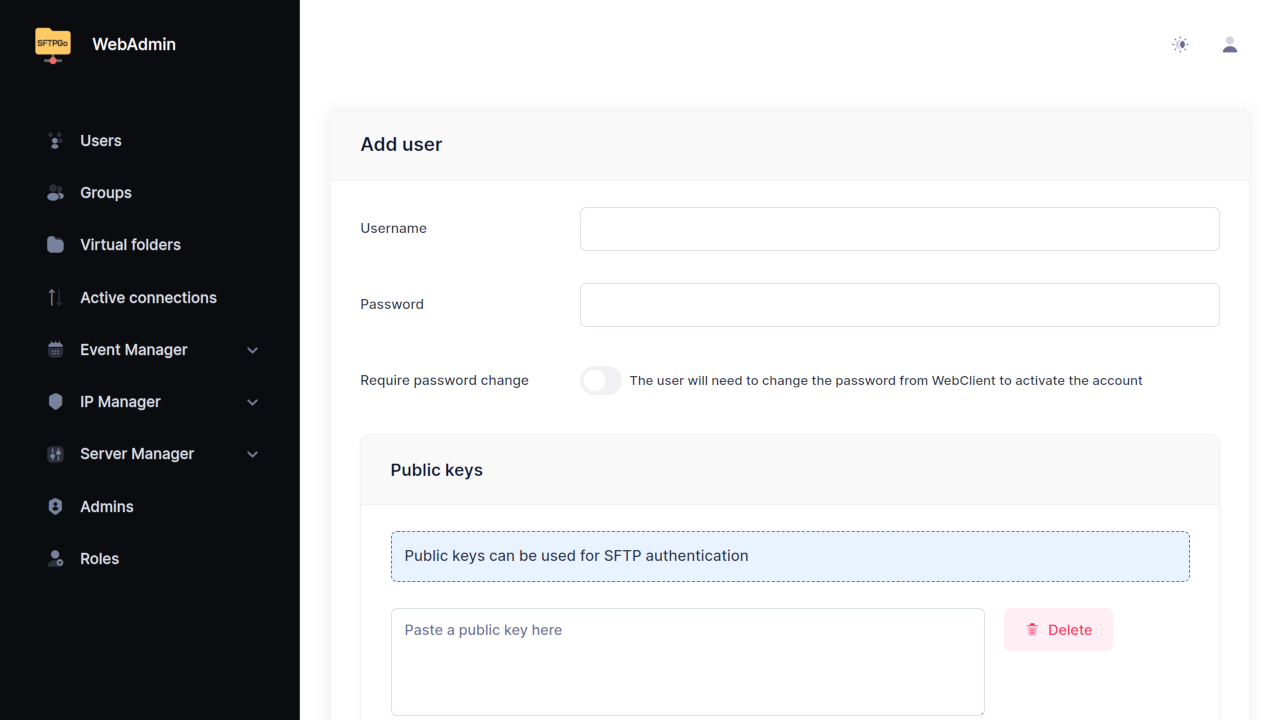Image resolution: width=1280 pixels, height=720 pixels.
Task: Click the WebAdmin title link
Action: (x=134, y=44)
